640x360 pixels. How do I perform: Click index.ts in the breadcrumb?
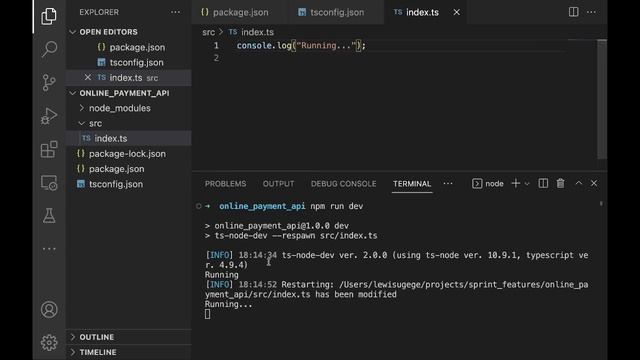[x=257, y=32]
